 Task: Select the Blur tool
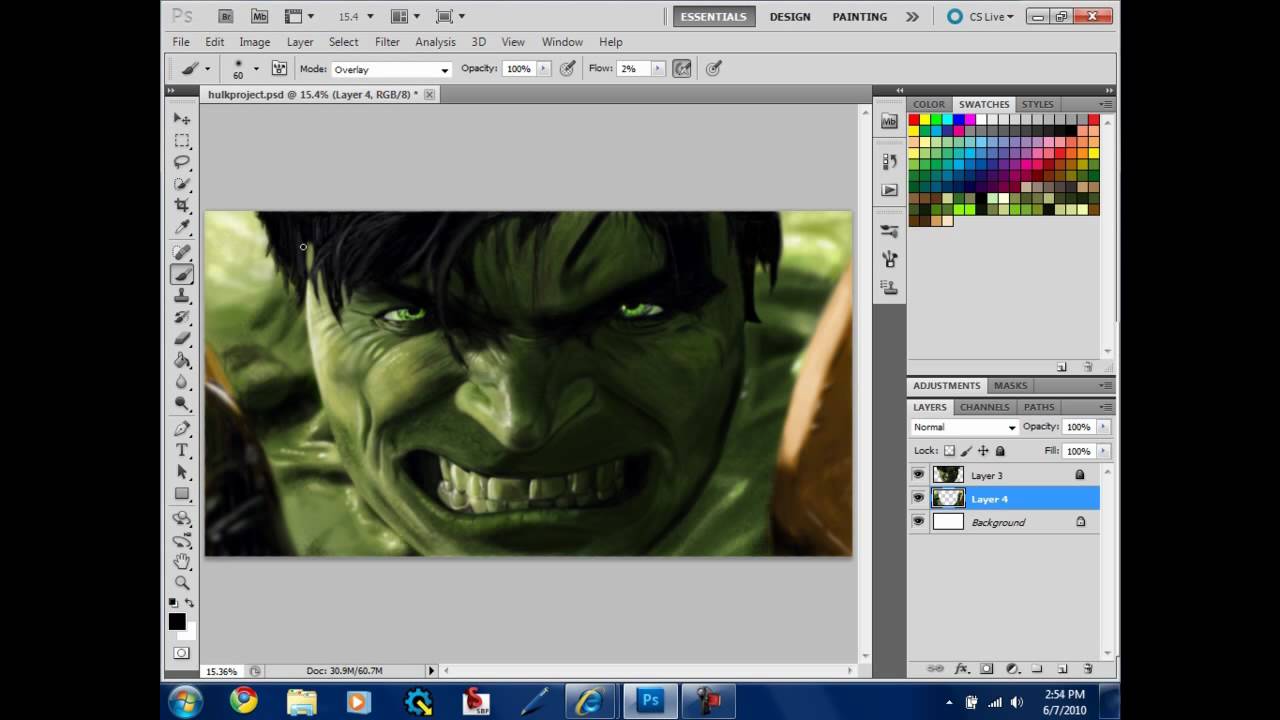[x=182, y=382]
